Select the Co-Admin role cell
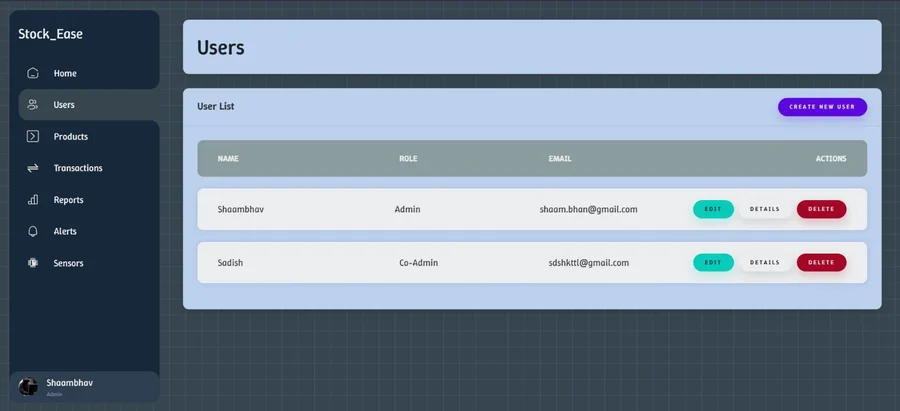The width and height of the screenshot is (900, 411). [x=418, y=263]
